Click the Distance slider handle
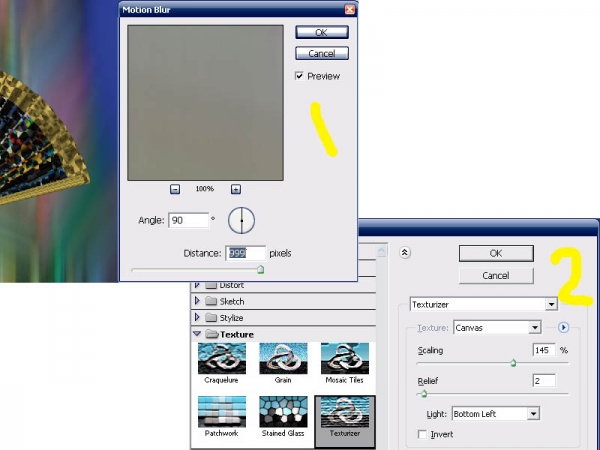The image size is (600, 450). (x=261, y=270)
